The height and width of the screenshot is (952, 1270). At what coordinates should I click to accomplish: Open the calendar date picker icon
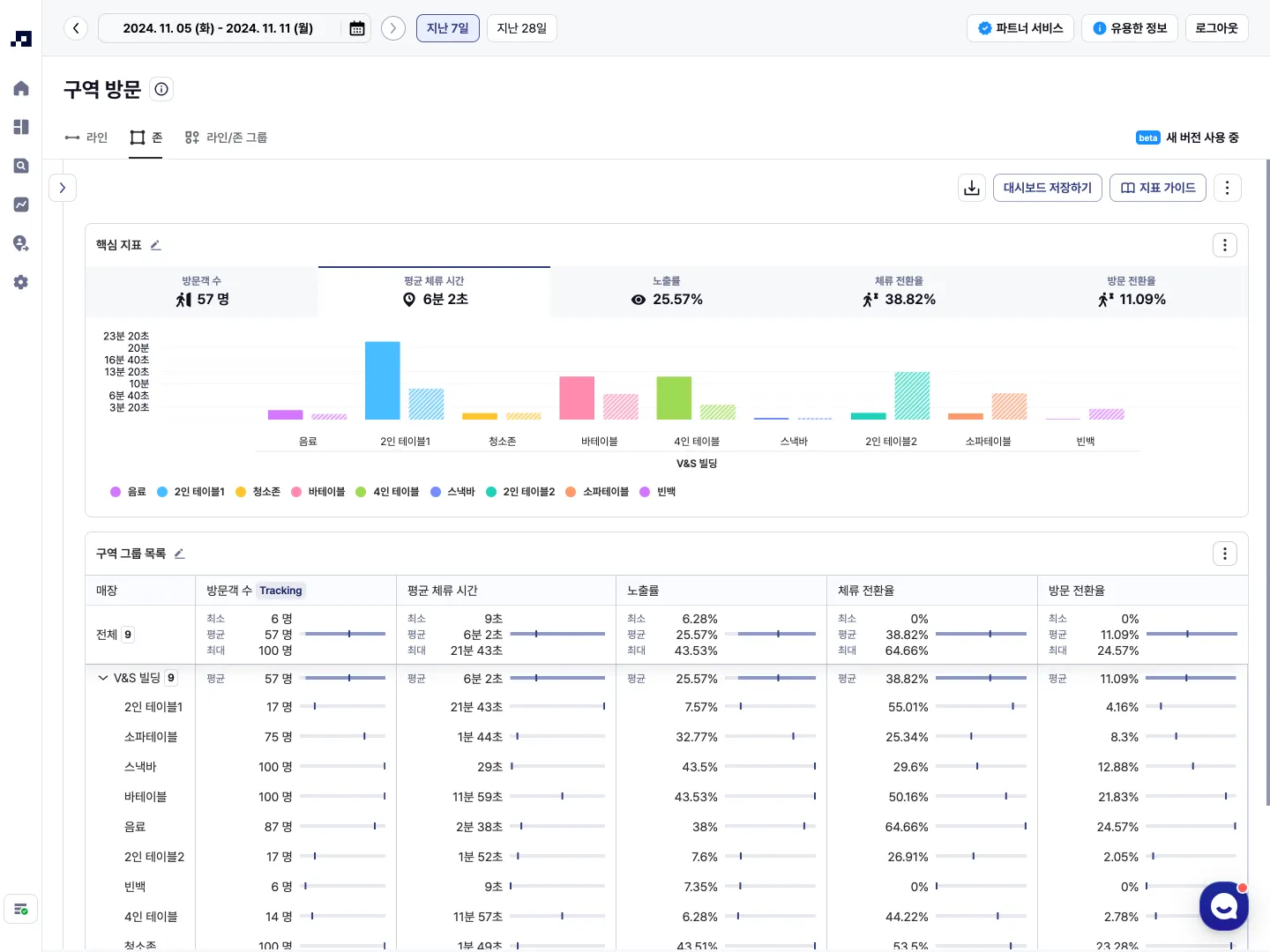click(357, 28)
